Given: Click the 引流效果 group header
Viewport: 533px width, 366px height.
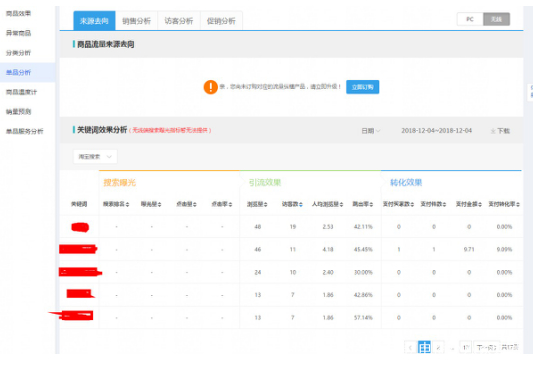Looking at the screenshot, I should 265,183.
